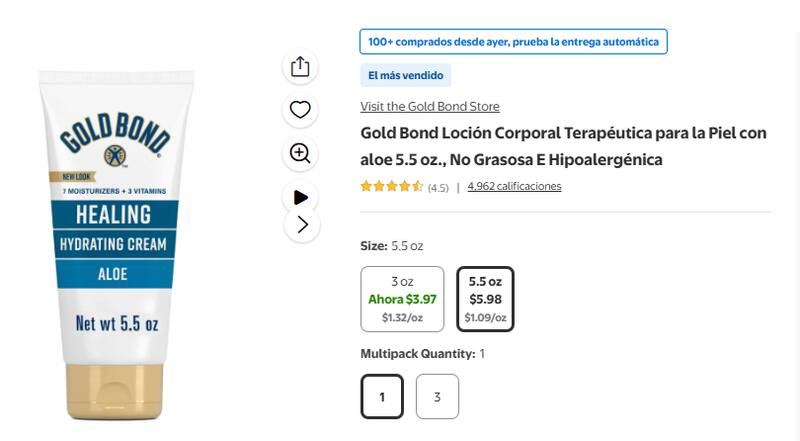Viewport: 800px width, 441px height.
Task: Click the 'Size: 5.5 oz' label
Action: [391, 245]
